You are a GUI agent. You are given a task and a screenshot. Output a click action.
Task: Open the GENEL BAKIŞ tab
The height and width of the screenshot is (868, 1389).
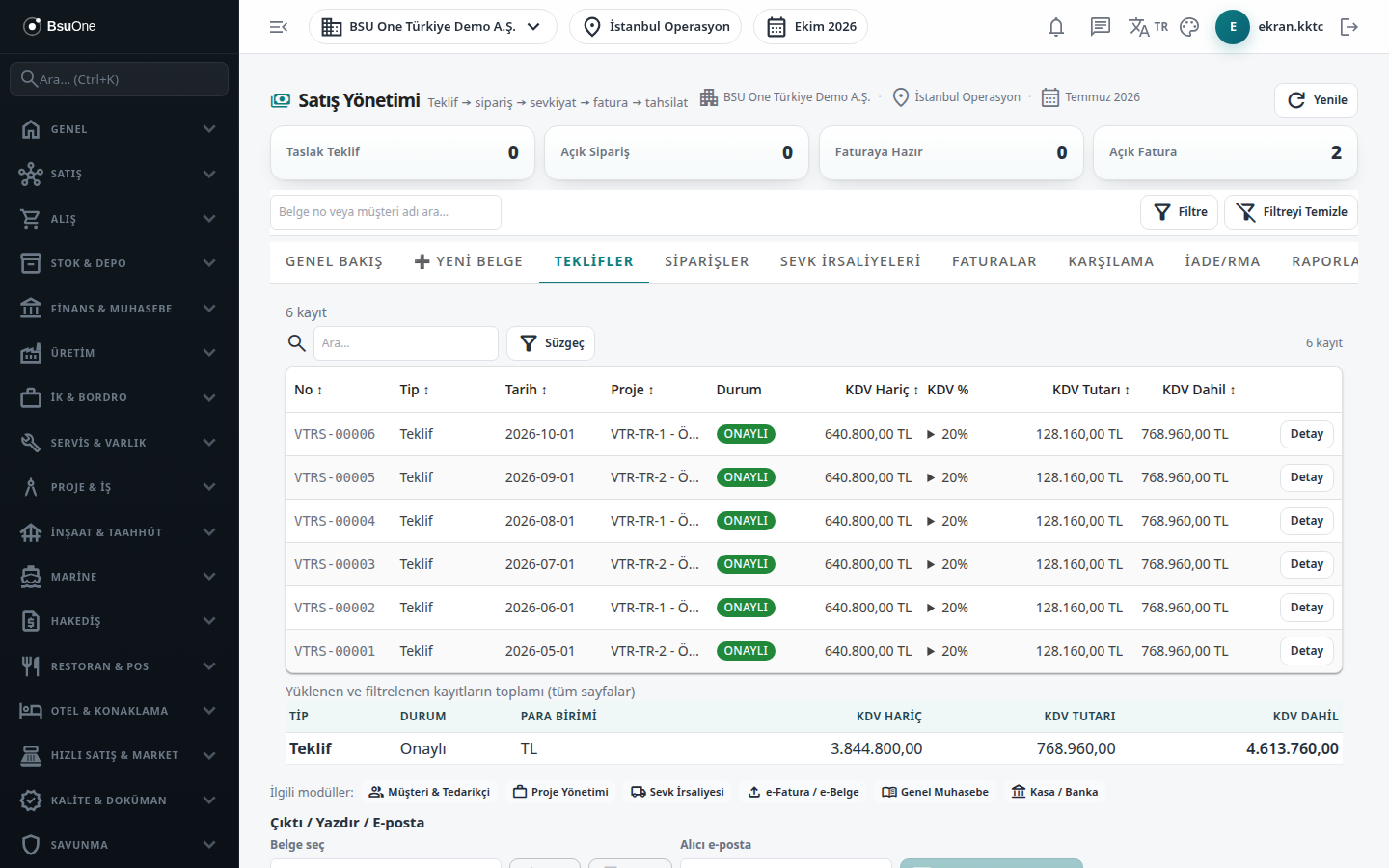click(x=334, y=261)
